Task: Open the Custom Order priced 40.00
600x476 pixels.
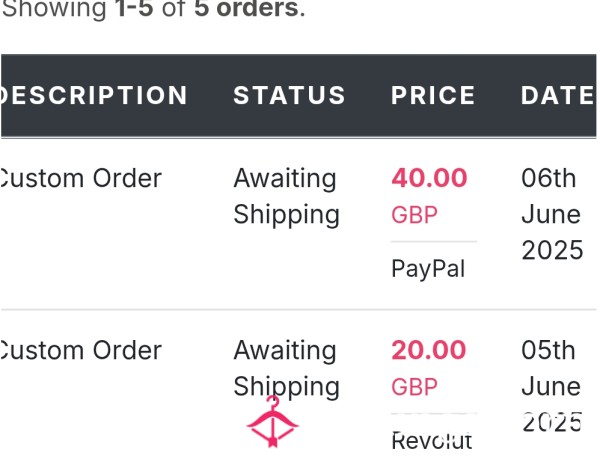Action: (81, 178)
